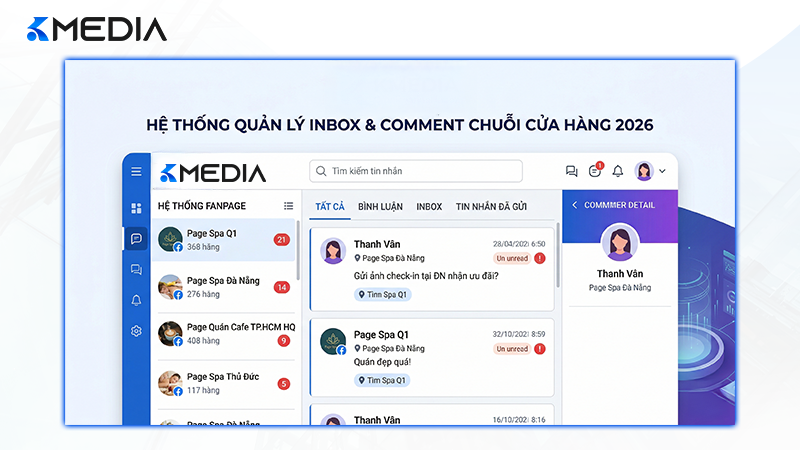
Task: Open the user avatar in header
Action: tap(644, 171)
